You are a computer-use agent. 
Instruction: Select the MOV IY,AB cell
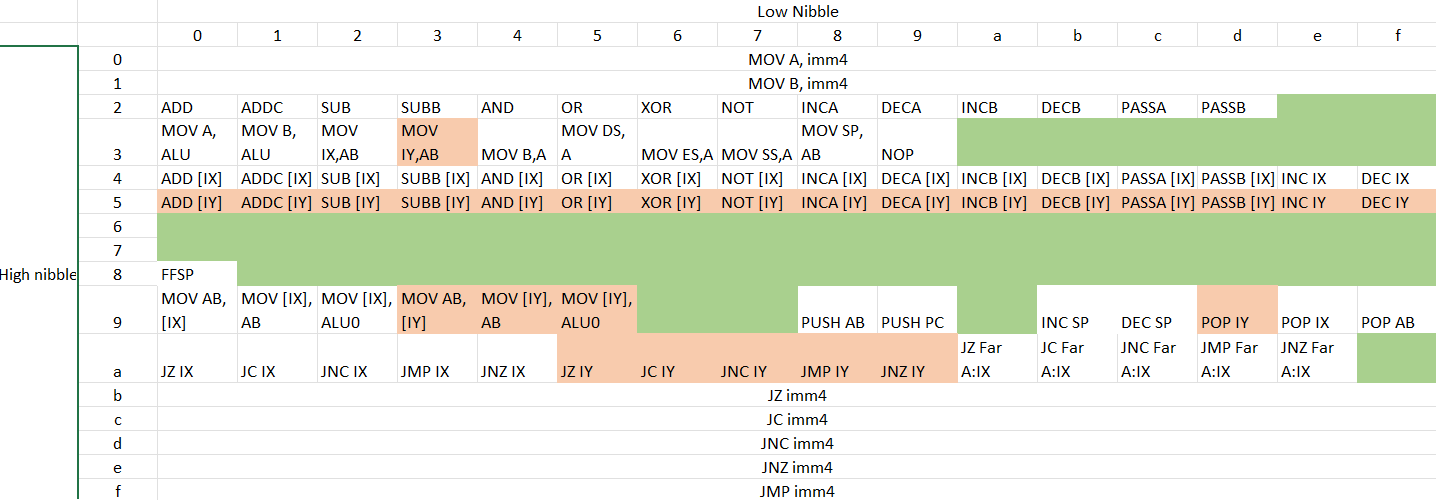(x=437, y=143)
